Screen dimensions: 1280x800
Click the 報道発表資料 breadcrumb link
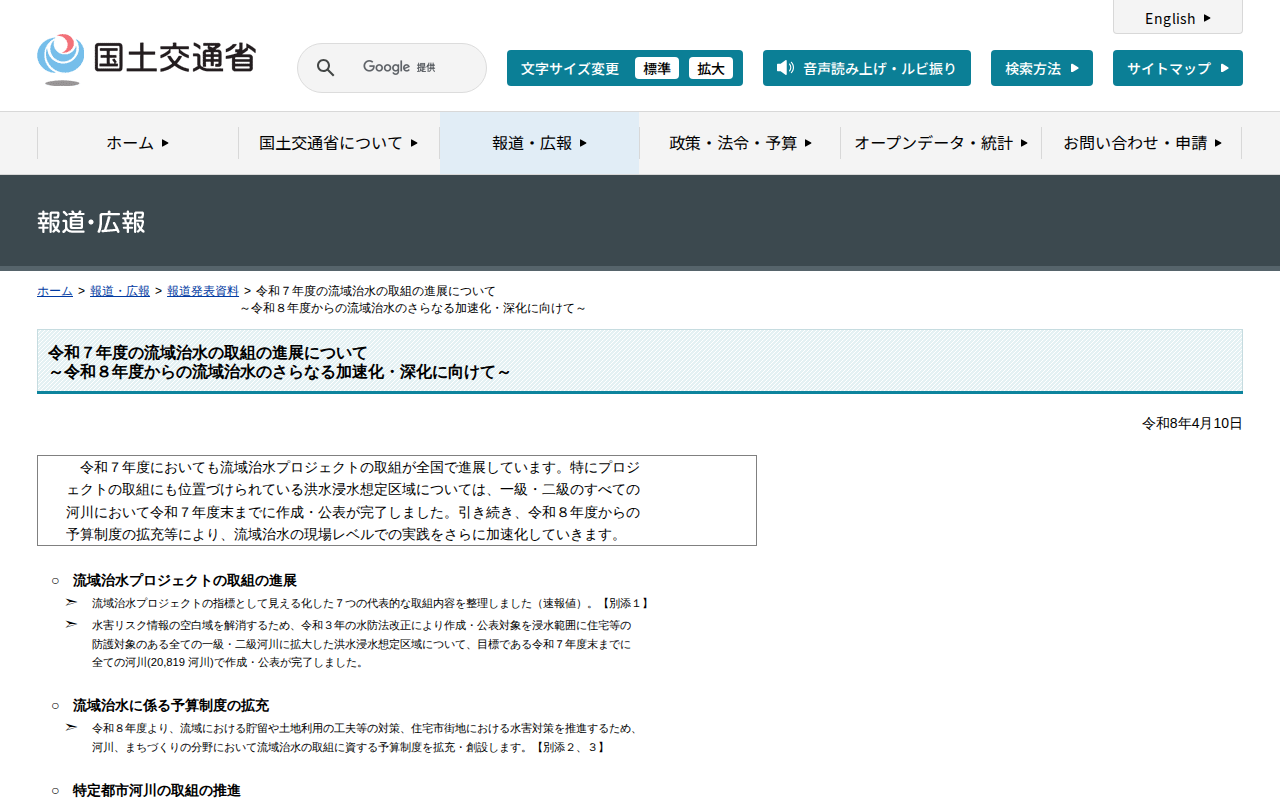(x=203, y=291)
